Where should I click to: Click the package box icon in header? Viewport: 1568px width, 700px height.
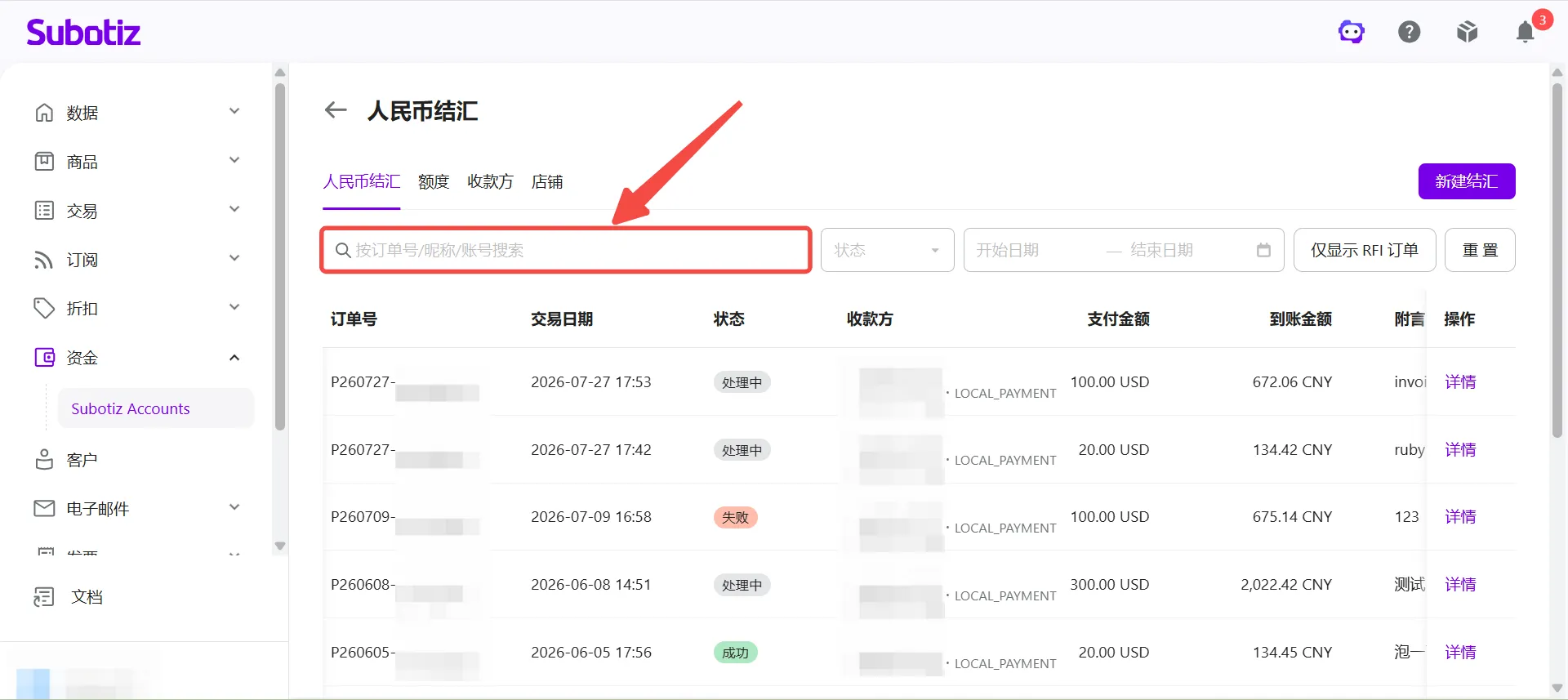click(x=1467, y=32)
